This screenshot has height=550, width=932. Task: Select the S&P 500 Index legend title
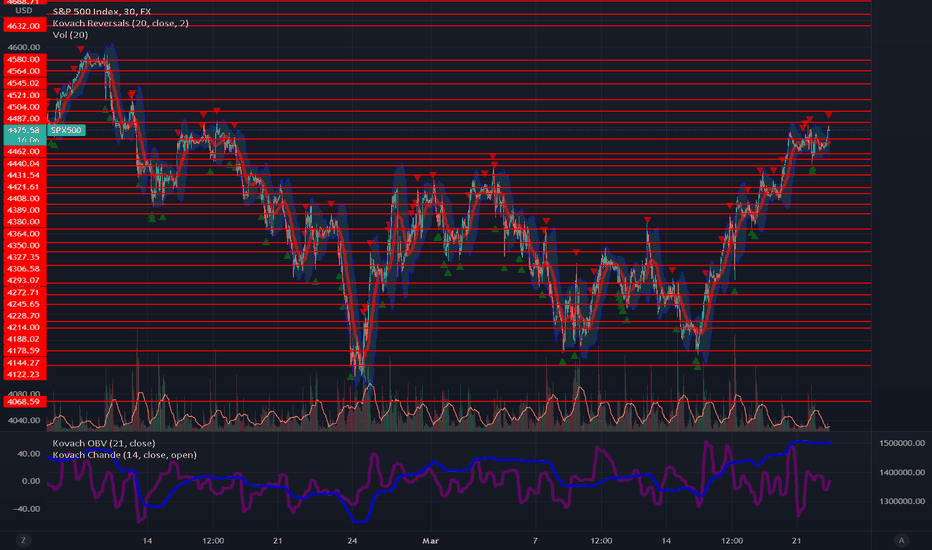102,11
